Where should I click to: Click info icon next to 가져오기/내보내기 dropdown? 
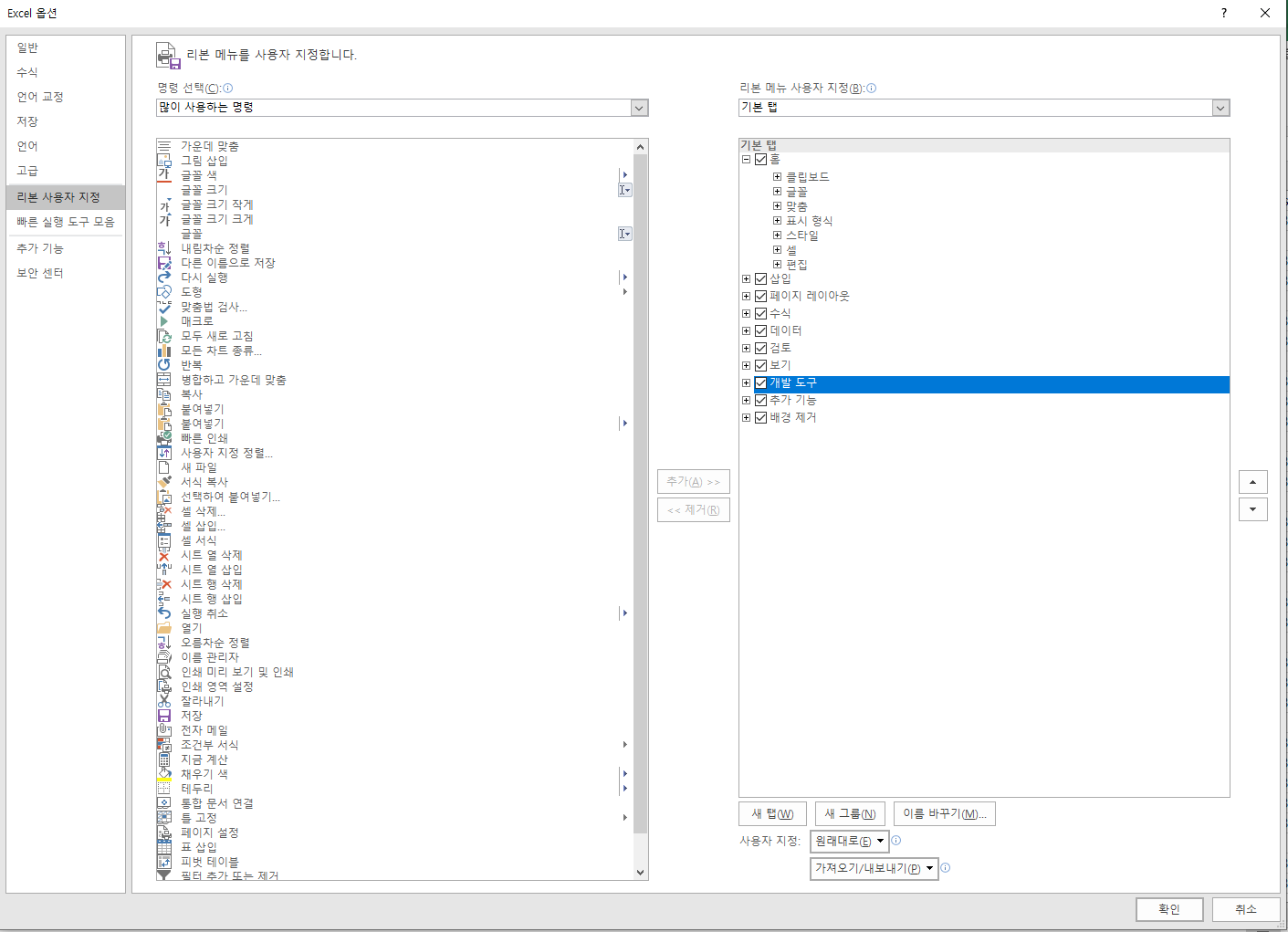click(x=946, y=868)
